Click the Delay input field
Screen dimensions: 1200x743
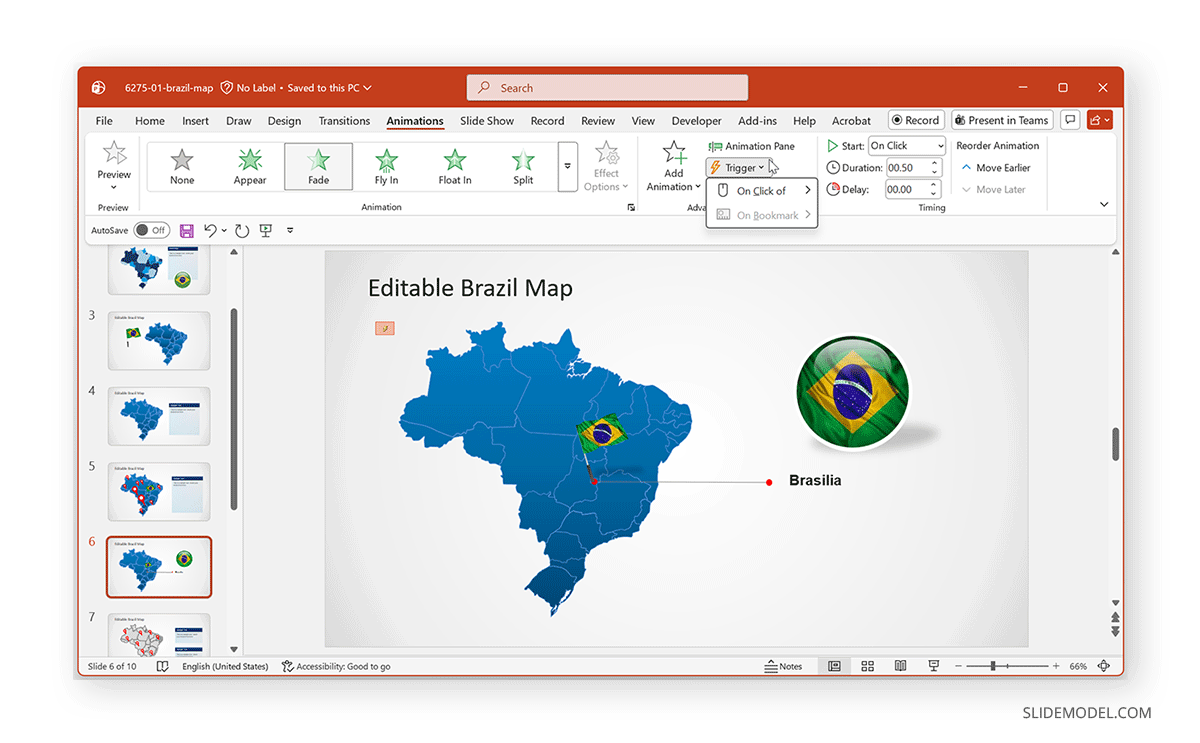click(907, 189)
